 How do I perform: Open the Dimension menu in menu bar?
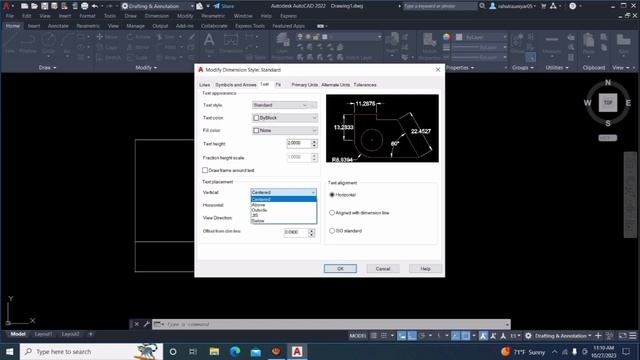157,16
